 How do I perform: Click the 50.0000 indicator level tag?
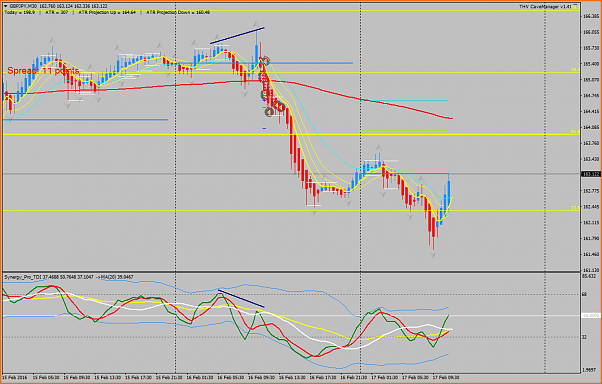pos(590,316)
